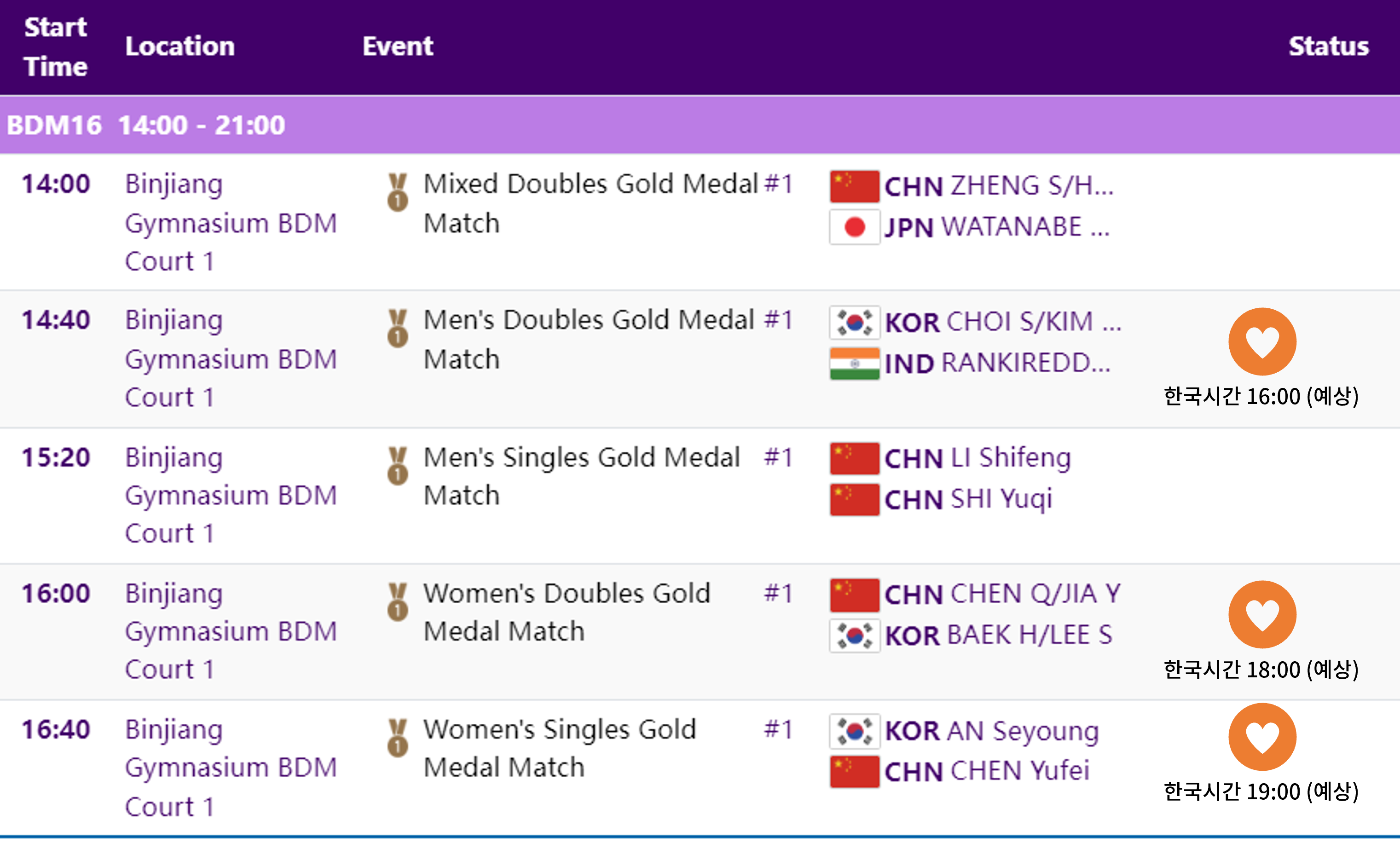Select player CHN CHEN Yufei

[x=986, y=771]
